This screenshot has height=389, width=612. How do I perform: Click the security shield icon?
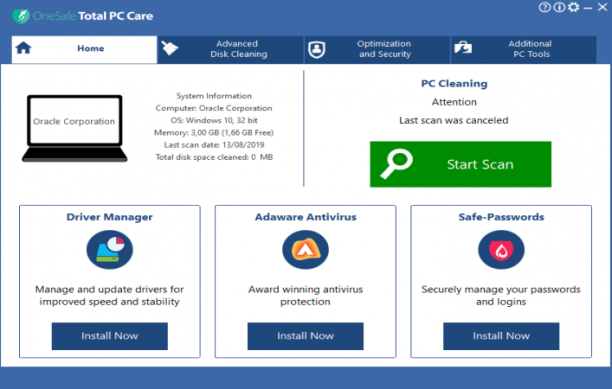[317, 50]
